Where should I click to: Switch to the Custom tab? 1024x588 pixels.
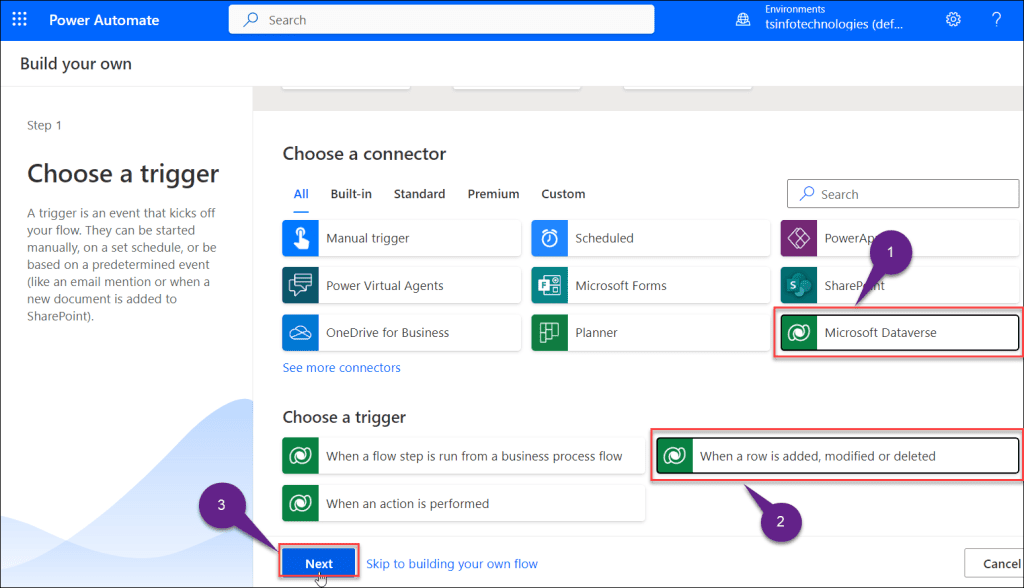click(x=563, y=194)
